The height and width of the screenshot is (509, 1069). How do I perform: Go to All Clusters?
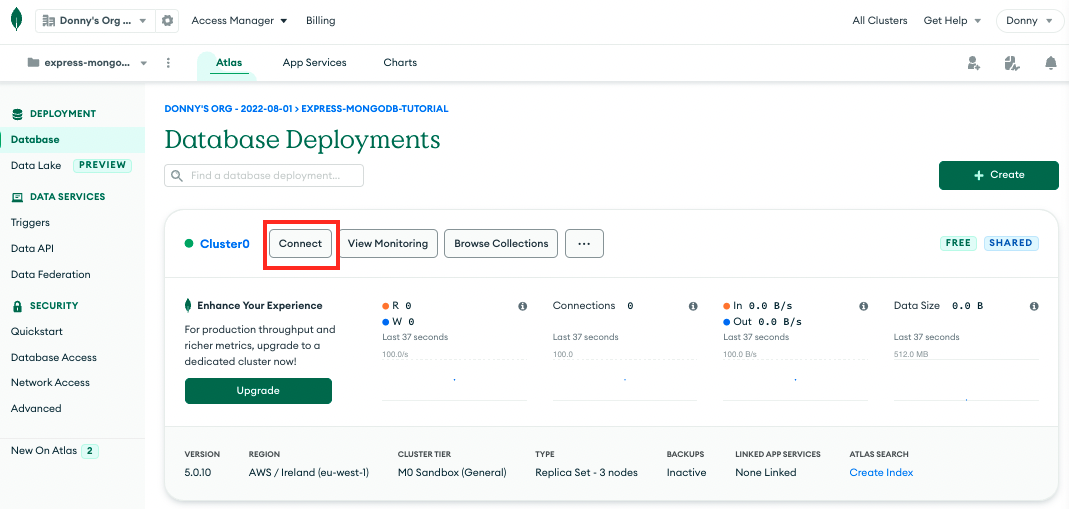pos(879,20)
